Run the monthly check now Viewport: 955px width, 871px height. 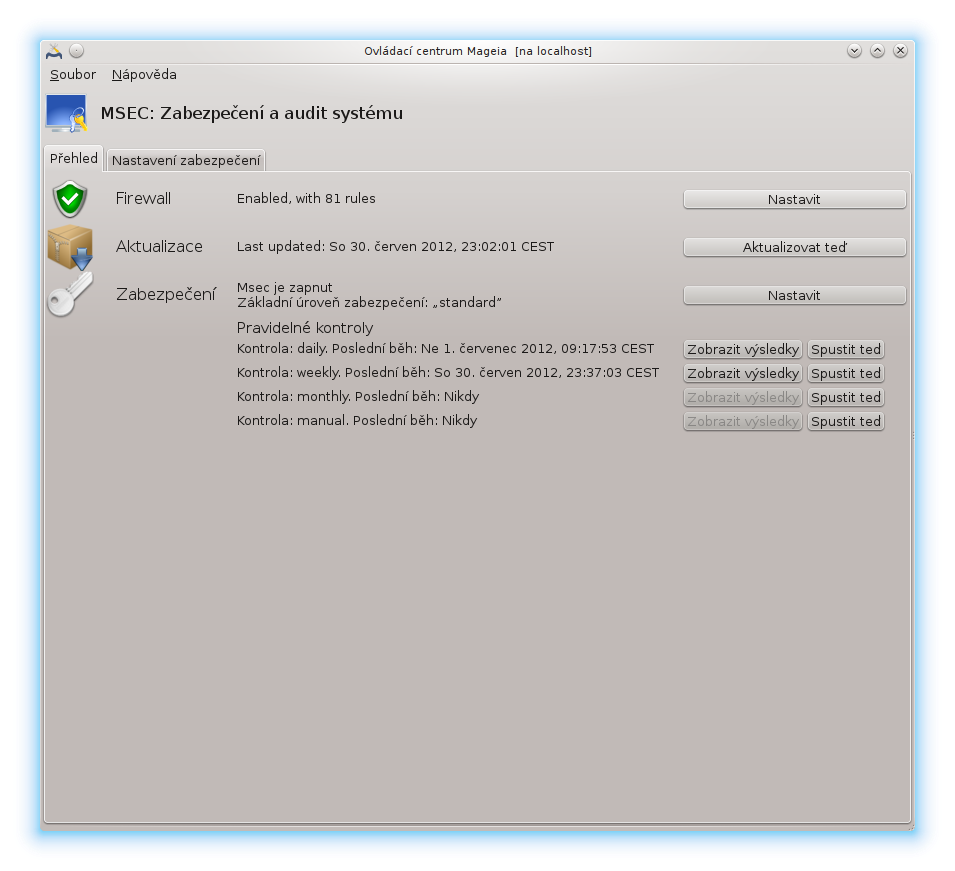pyautogui.click(x=846, y=398)
